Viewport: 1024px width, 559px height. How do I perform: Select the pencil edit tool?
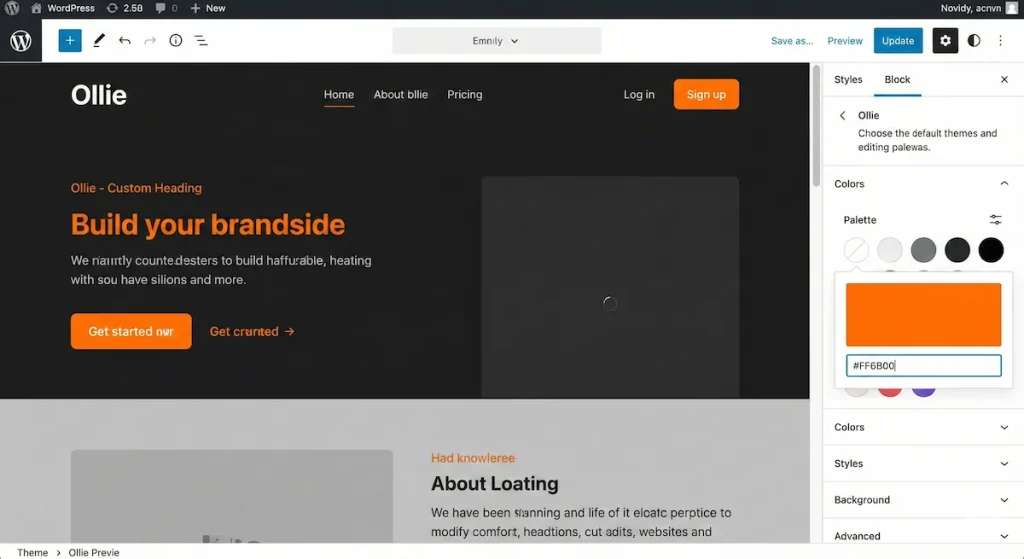click(99, 41)
